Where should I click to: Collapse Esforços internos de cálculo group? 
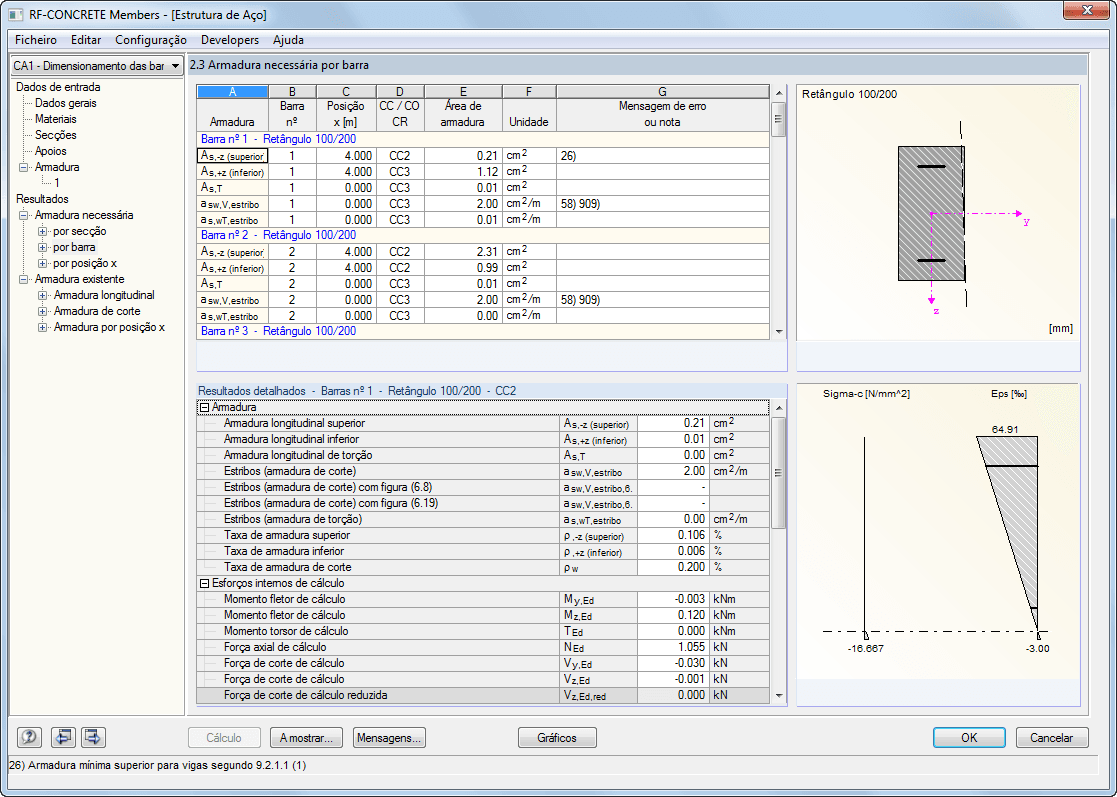(x=204, y=583)
